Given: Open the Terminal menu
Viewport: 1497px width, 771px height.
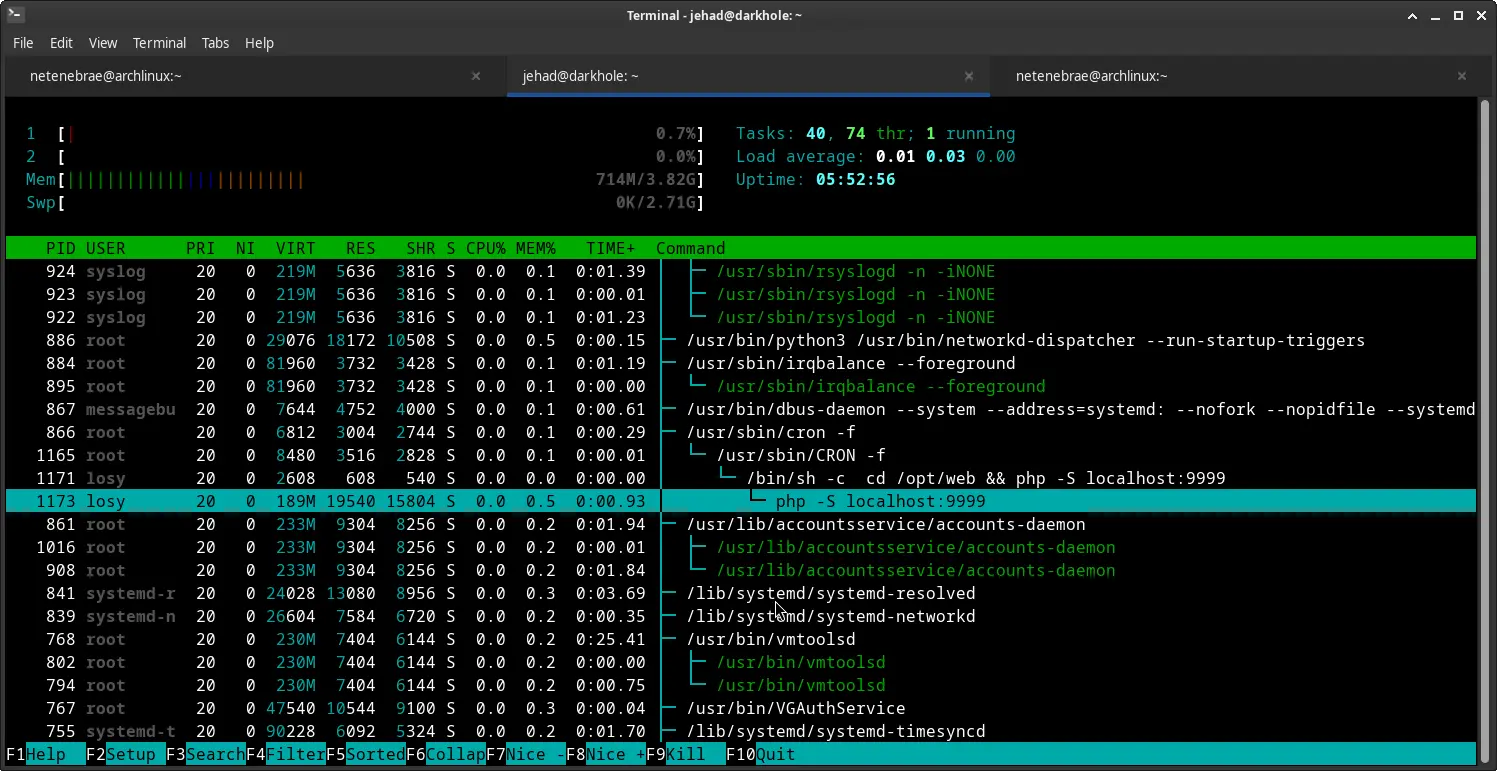Looking at the screenshot, I should pos(159,43).
